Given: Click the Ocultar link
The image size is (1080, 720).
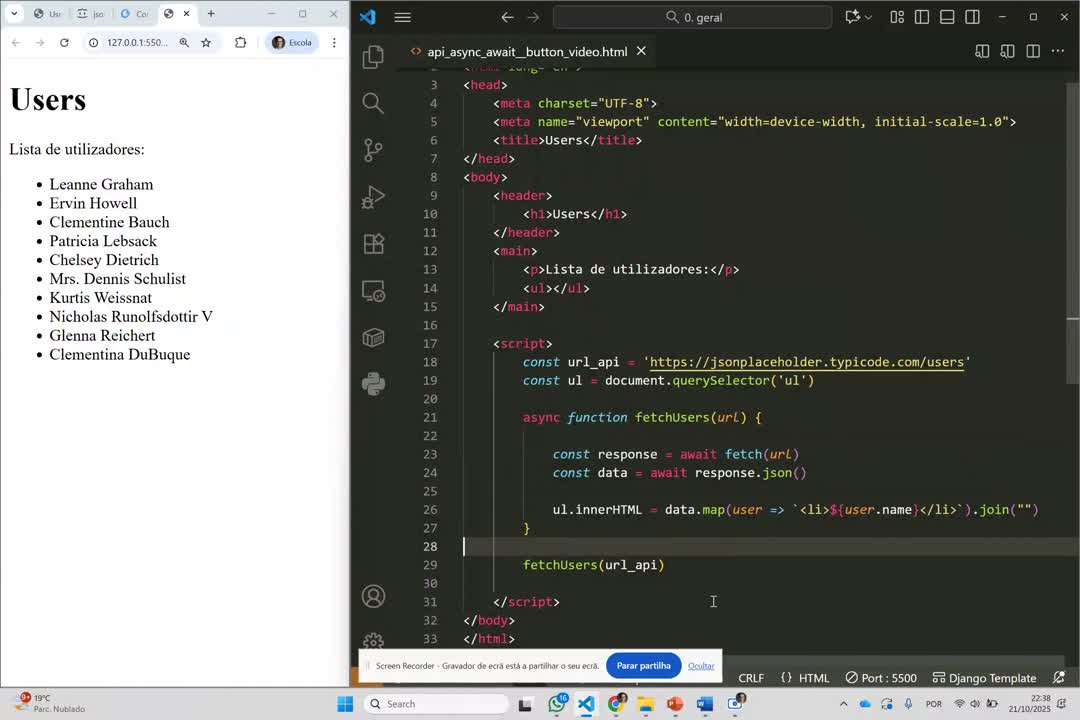Looking at the screenshot, I should [x=701, y=666].
